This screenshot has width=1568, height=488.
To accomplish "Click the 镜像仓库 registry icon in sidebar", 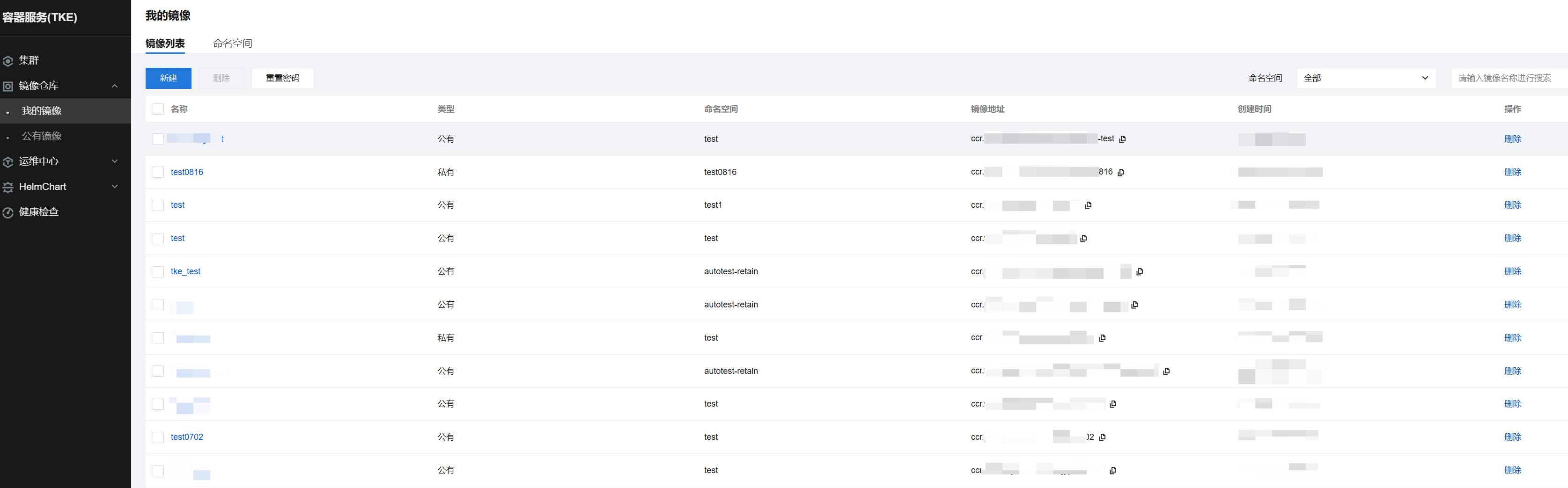I will (8, 87).
